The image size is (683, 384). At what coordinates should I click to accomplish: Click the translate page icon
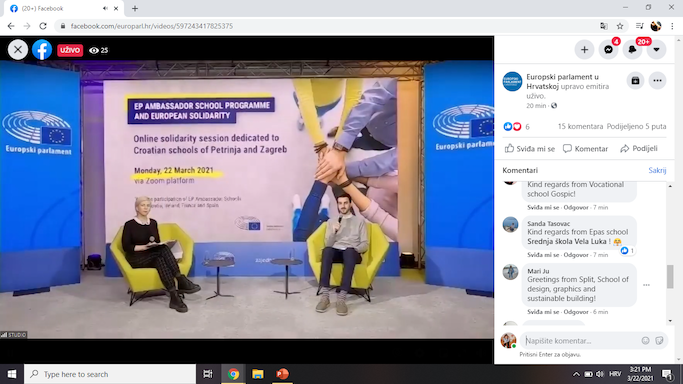[x=604, y=26]
